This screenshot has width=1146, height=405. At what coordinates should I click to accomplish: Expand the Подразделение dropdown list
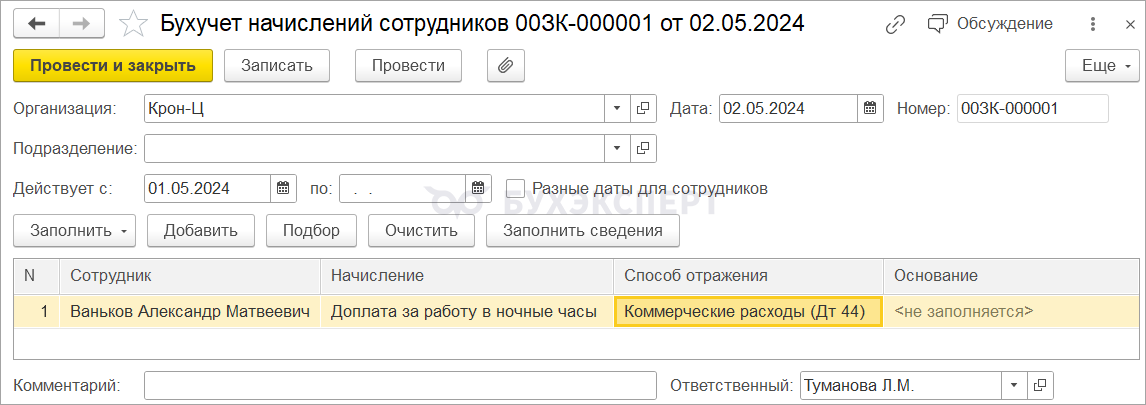point(617,148)
